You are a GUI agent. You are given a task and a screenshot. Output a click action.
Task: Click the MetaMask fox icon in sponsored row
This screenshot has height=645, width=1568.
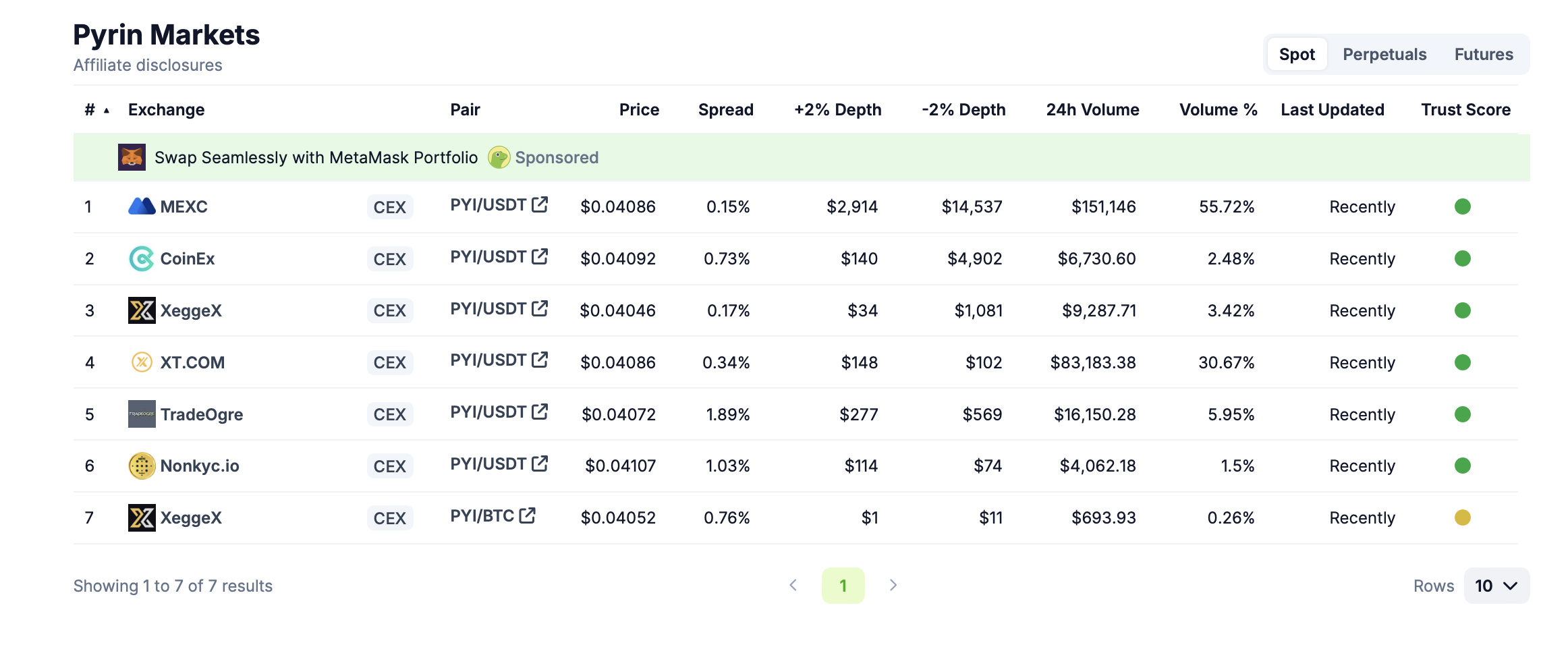[x=132, y=157]
